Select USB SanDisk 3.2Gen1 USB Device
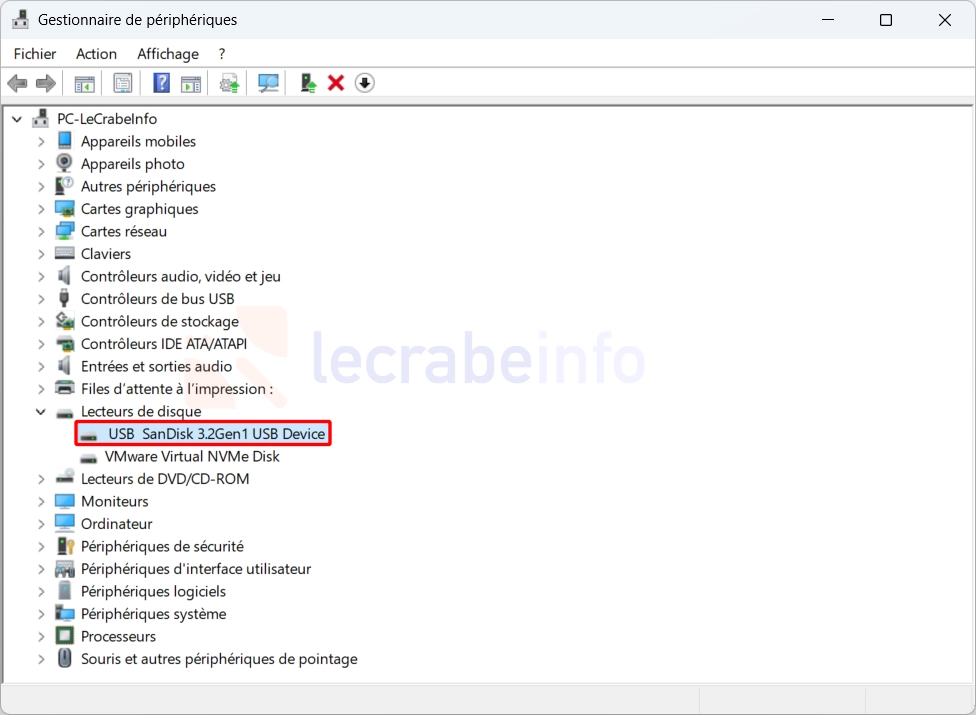This screenshot has height=715, width=976. click(216, 434)
